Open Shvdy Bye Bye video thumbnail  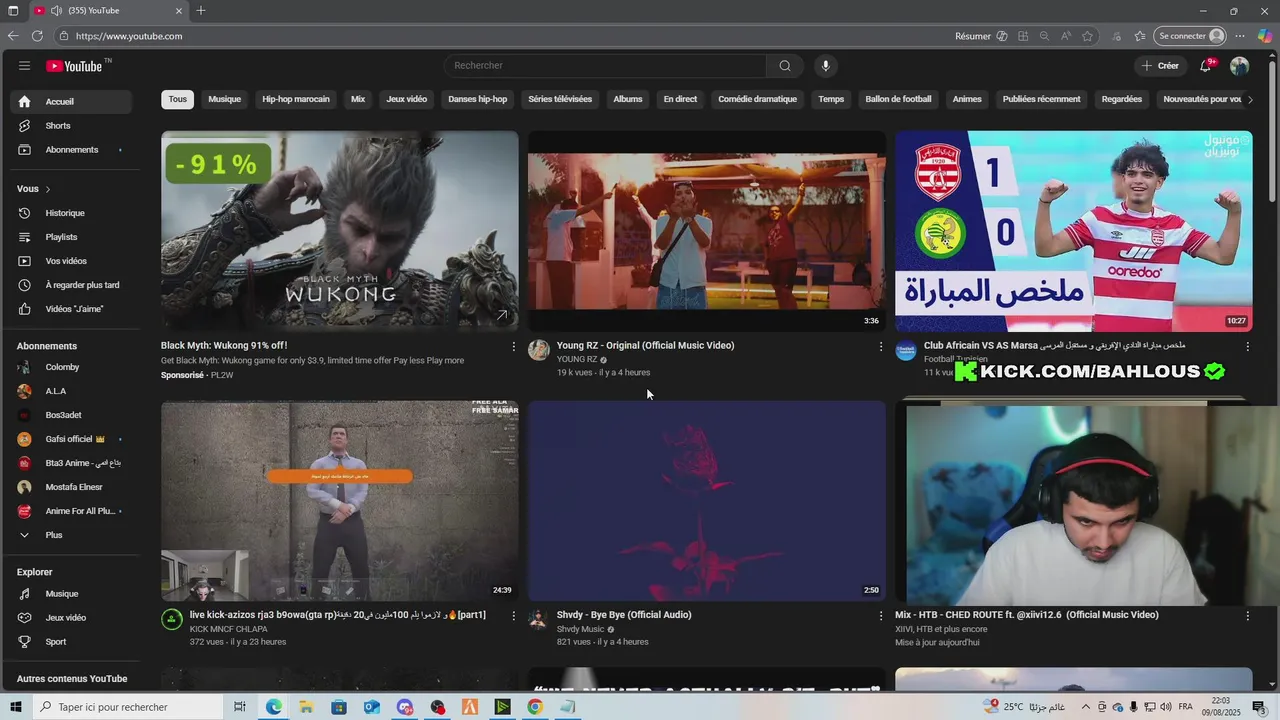point(707,501)
